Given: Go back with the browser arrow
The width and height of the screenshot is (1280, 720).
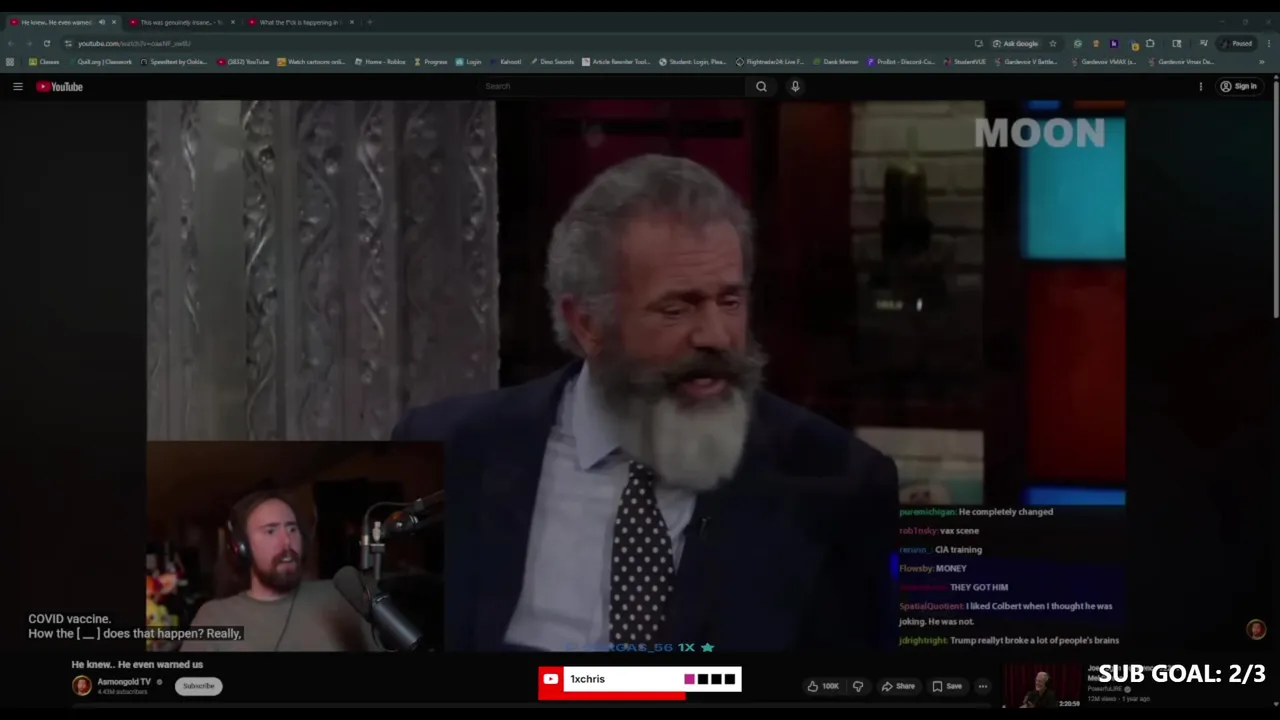Looking at the screenshot, I should [x=11, y=44].
